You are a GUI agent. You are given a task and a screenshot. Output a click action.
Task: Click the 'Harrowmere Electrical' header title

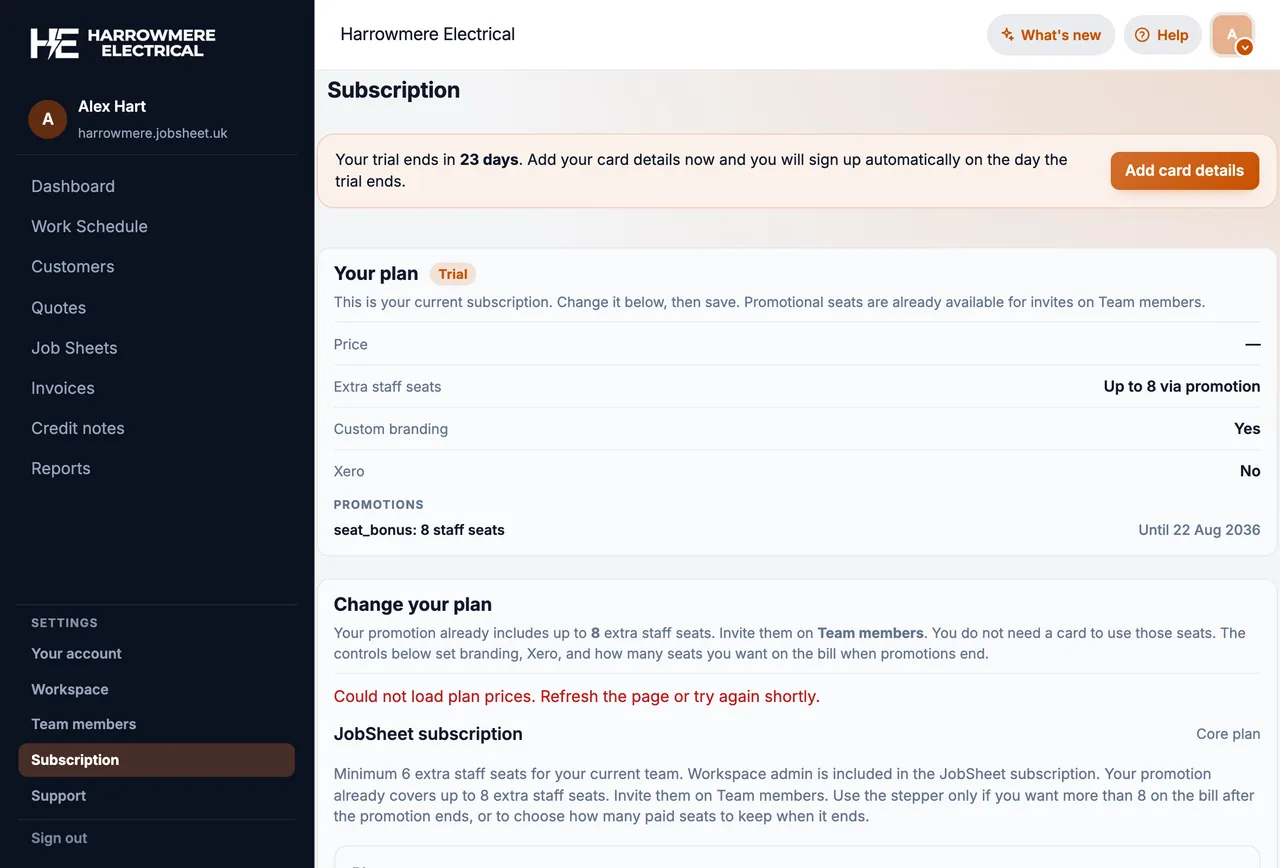click(428, 34)
